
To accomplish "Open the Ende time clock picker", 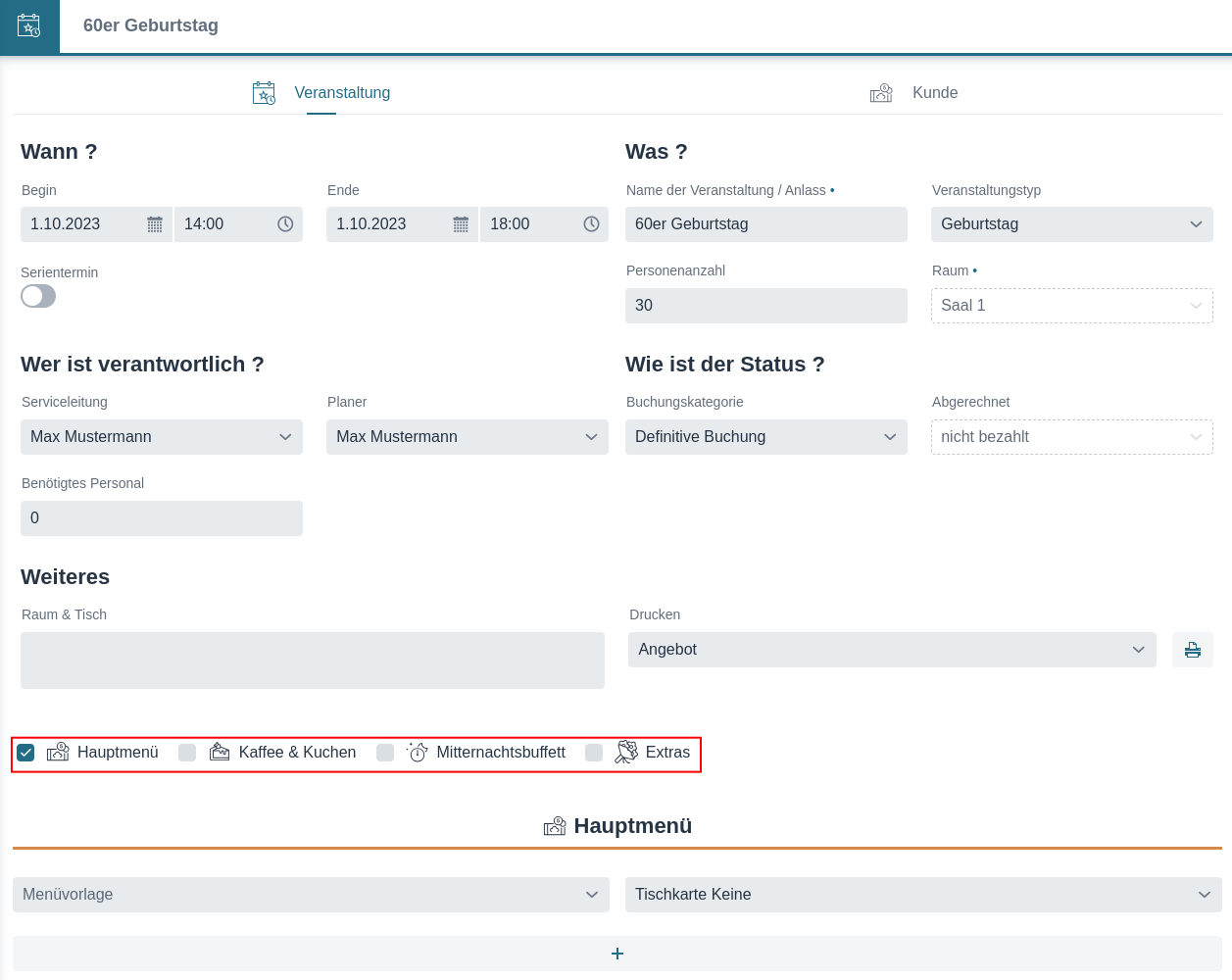I will point(591,224).
